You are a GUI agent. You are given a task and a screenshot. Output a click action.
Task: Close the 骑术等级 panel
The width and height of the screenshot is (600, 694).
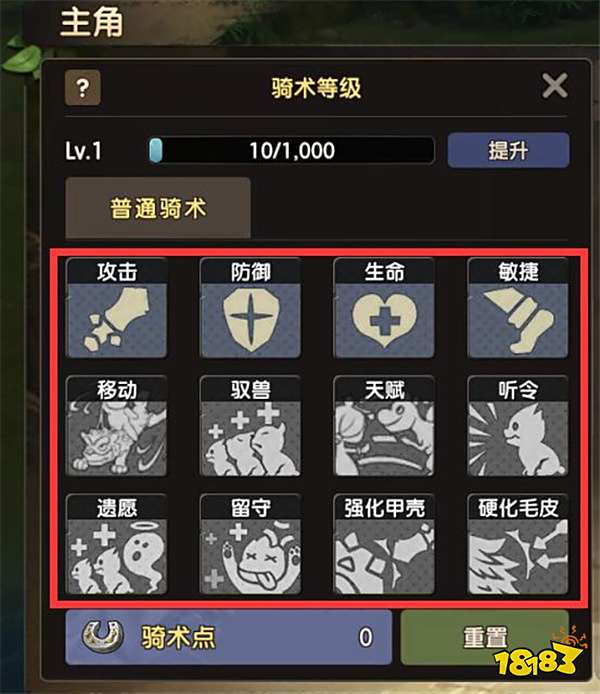tap(555, 85)
